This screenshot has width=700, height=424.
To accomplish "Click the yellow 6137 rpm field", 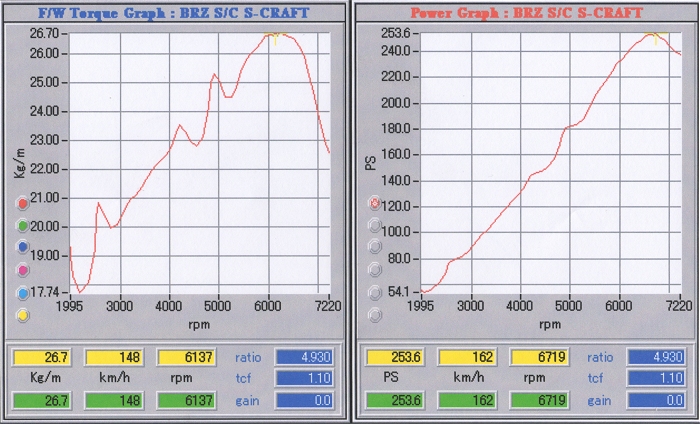I will point(186,357).
